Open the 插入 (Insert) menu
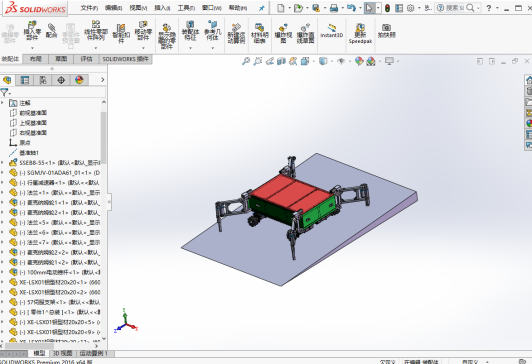This screenshot has width=532, height=364. tap(162, 8)
